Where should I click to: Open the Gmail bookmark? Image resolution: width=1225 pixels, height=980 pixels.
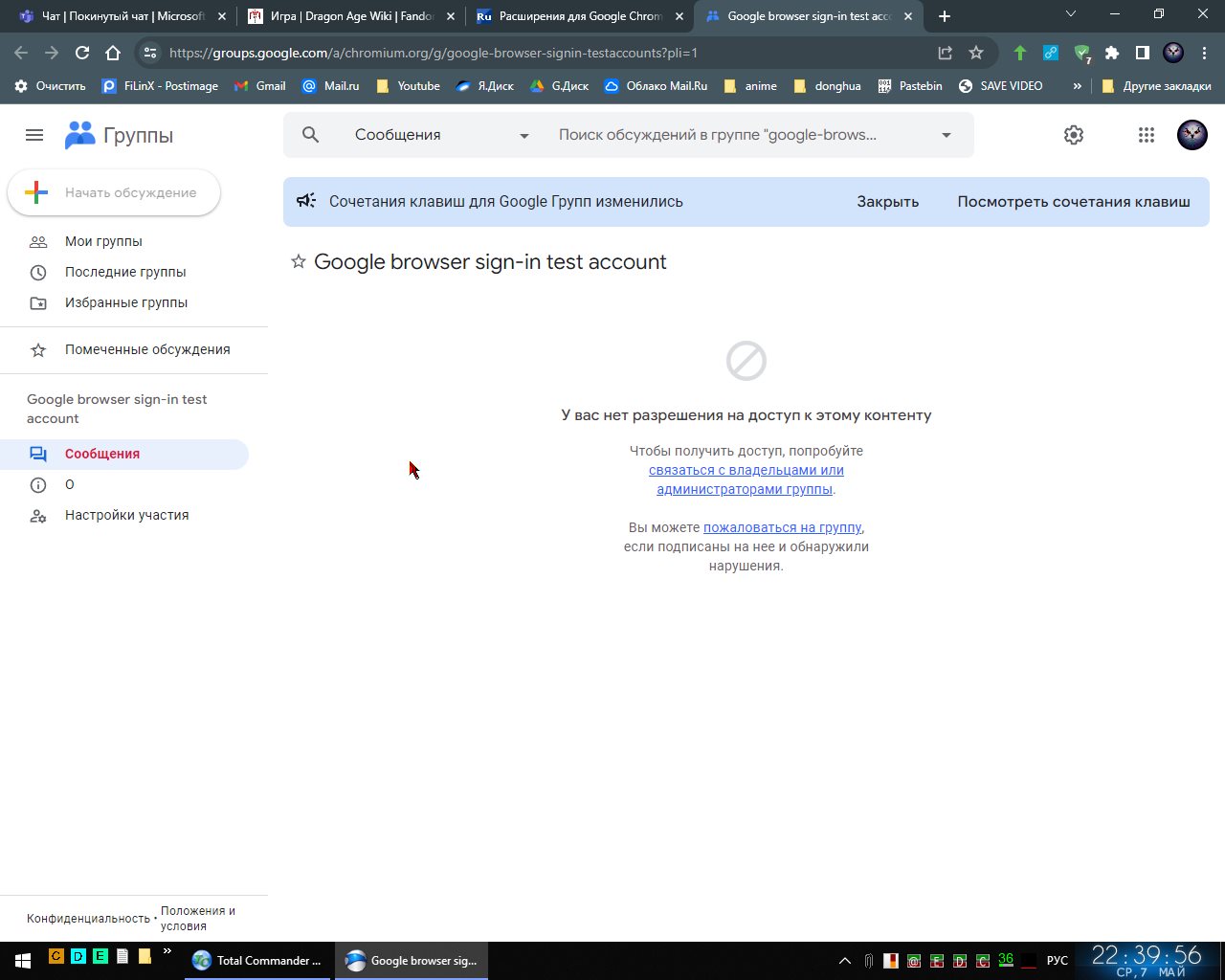259,86
